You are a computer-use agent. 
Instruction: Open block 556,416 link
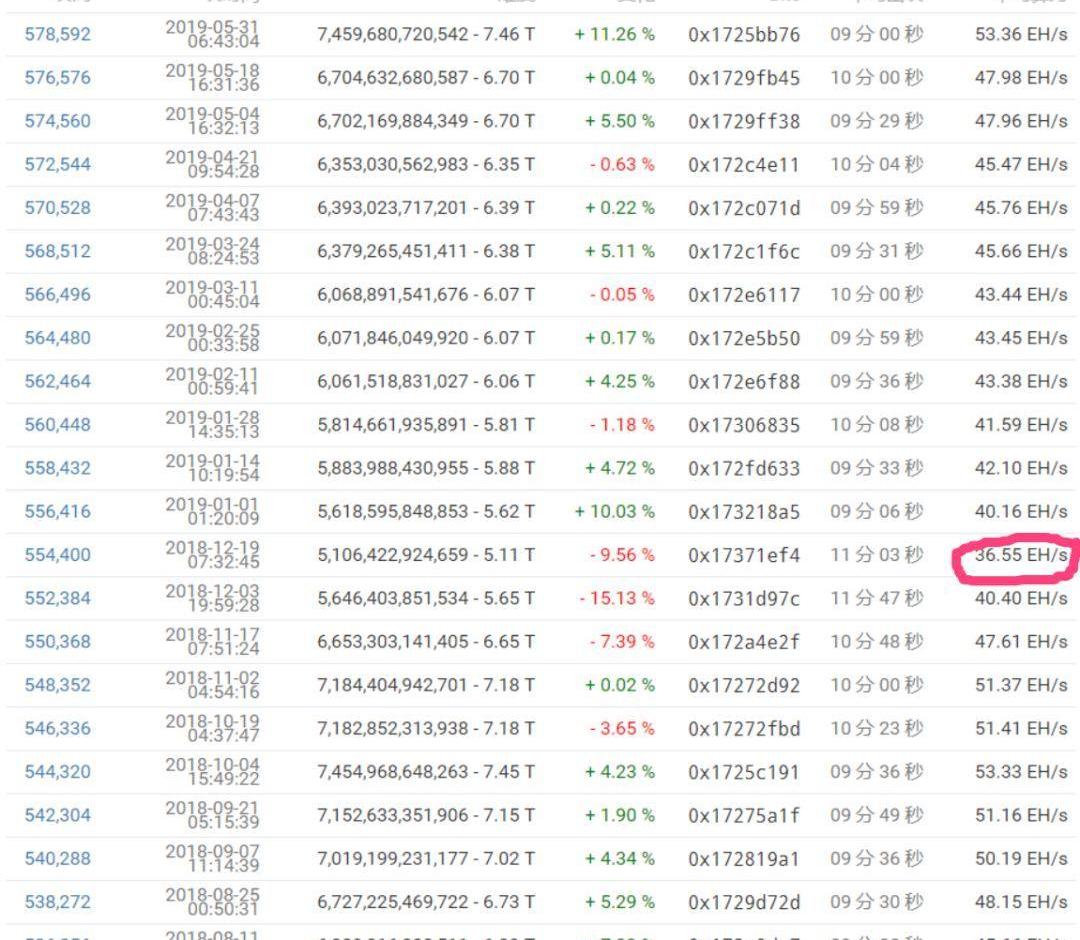(x=57, y=511)
